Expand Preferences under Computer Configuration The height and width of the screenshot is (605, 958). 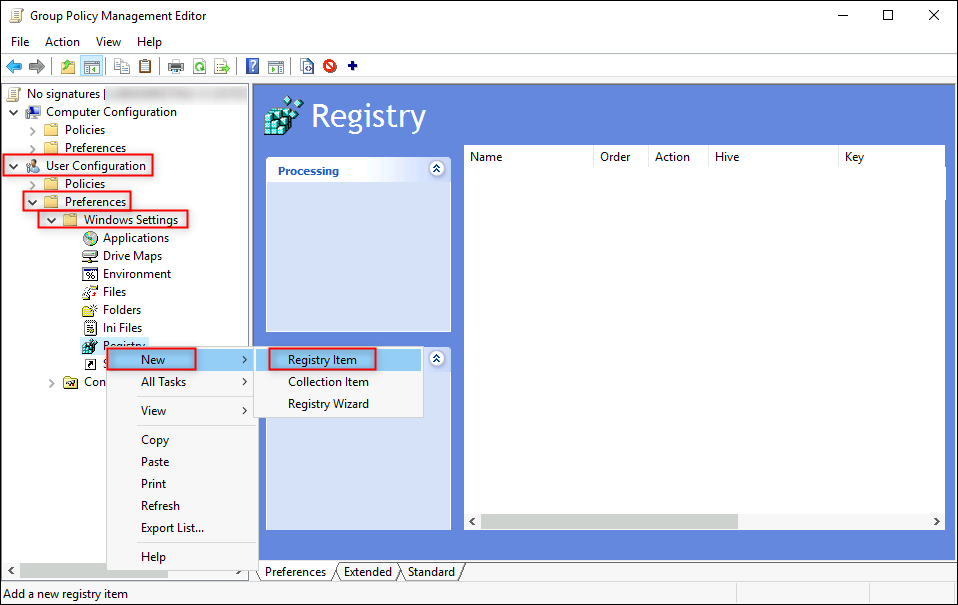[x=33, y=148]
